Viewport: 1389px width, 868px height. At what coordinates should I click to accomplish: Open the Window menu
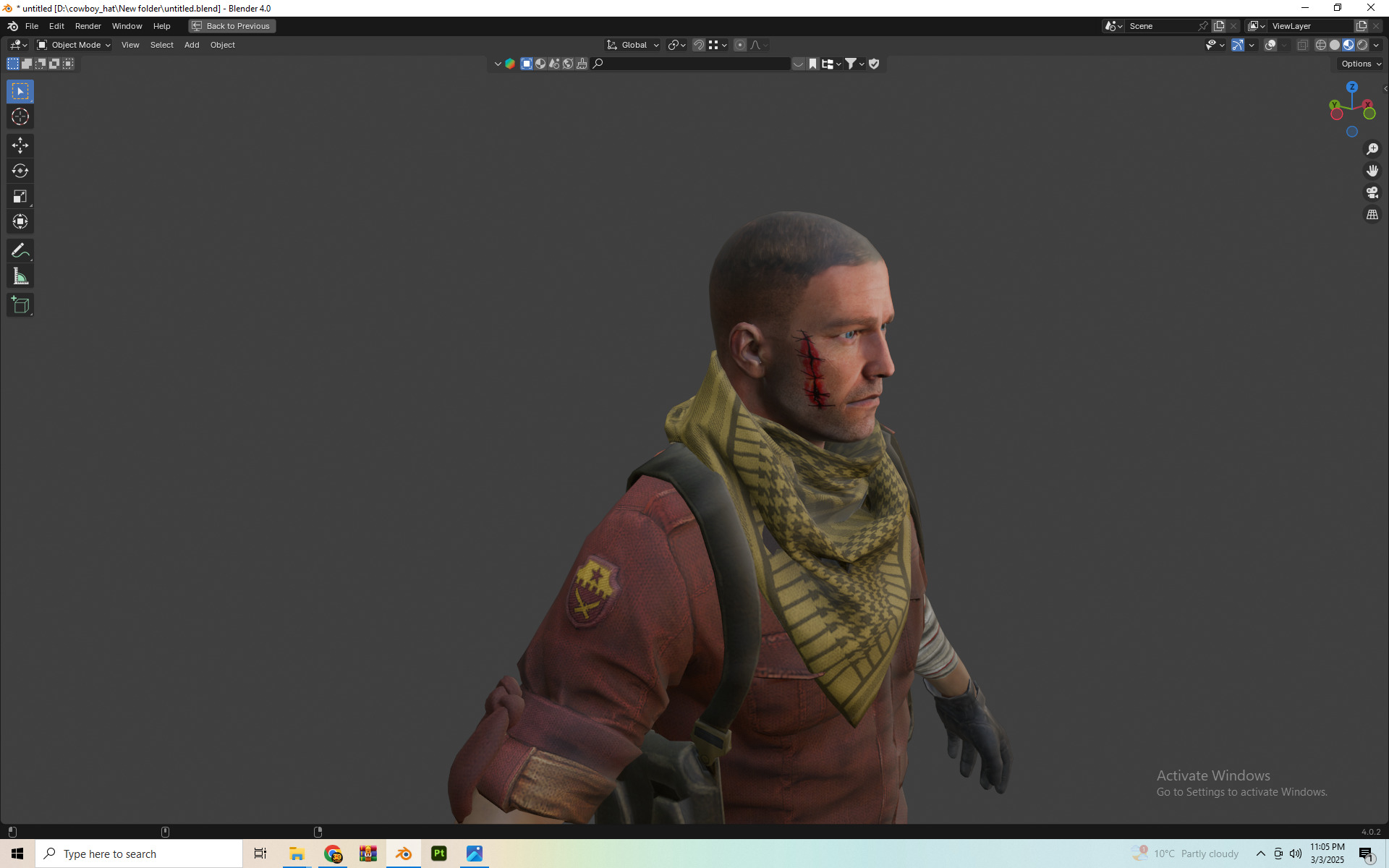pyautogui.click(x=127, y=26)
